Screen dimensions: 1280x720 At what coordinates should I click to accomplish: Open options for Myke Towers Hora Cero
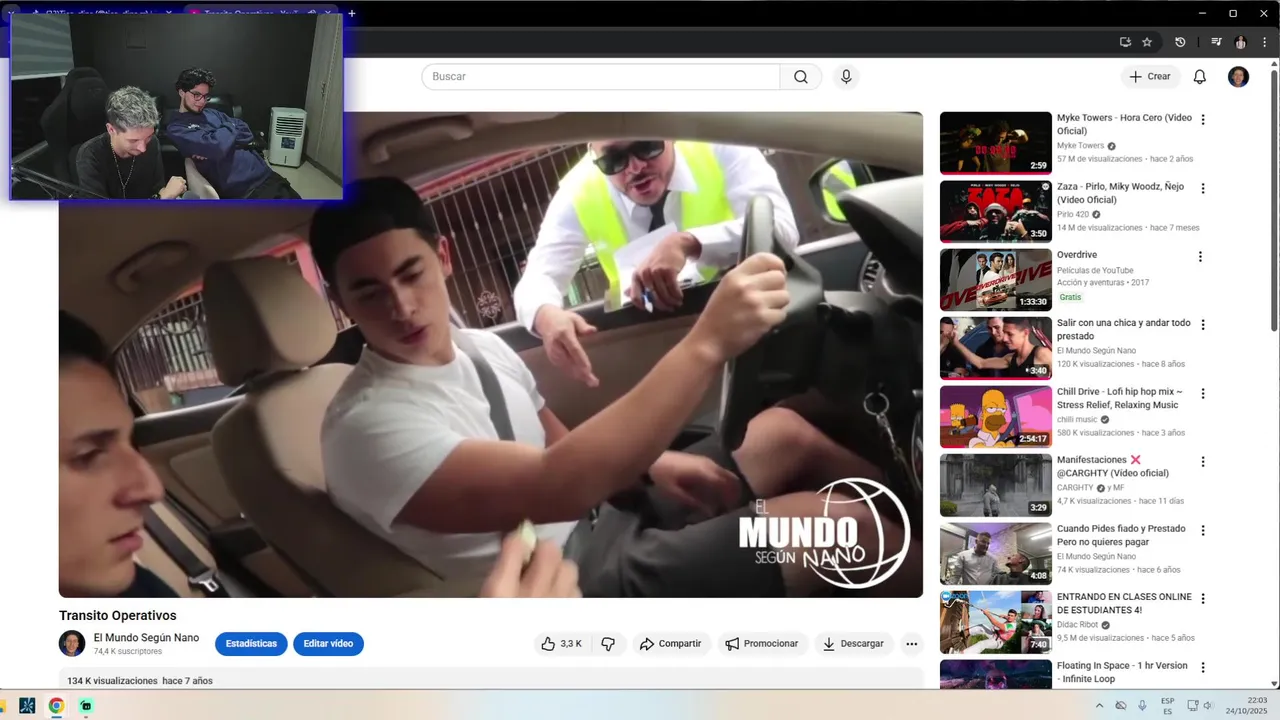[x=1203, y=119]
